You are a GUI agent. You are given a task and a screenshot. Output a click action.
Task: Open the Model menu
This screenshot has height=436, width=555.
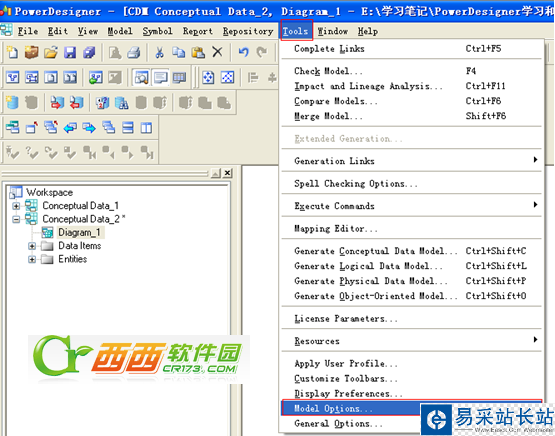click(120, 31)
